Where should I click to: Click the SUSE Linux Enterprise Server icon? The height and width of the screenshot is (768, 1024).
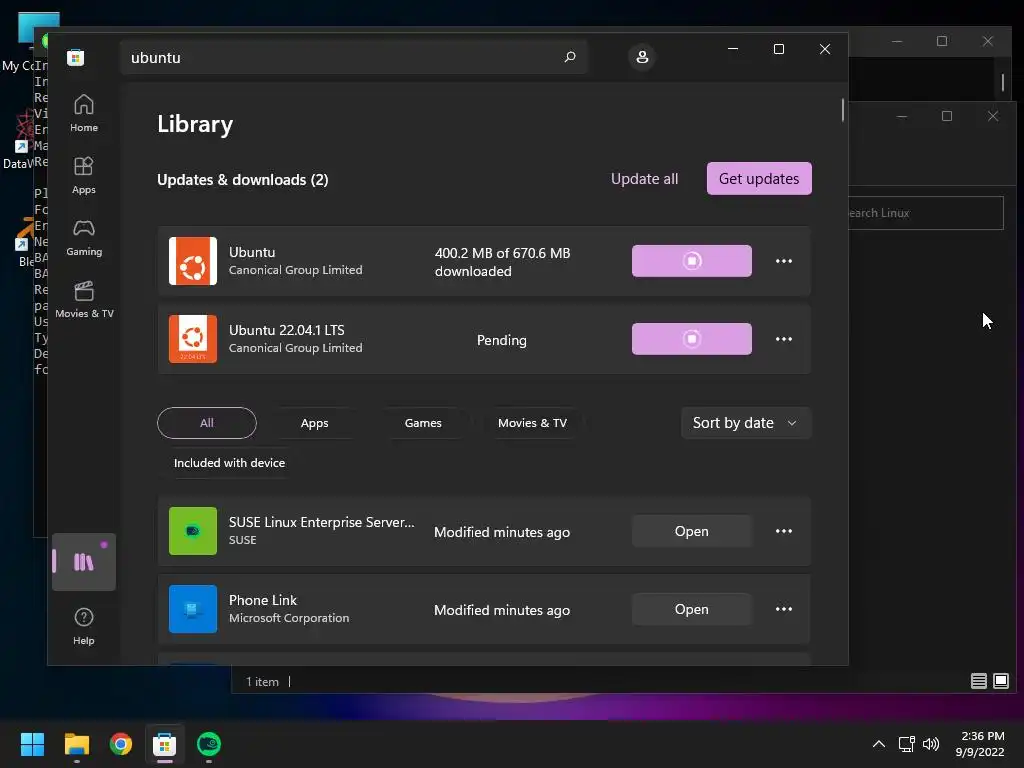pyautogui.click(x=193, y=531)
